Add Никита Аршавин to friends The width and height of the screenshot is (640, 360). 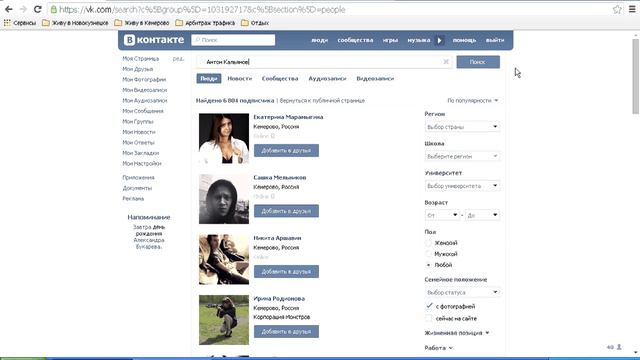pyautogui.click(x=286, y=271)
